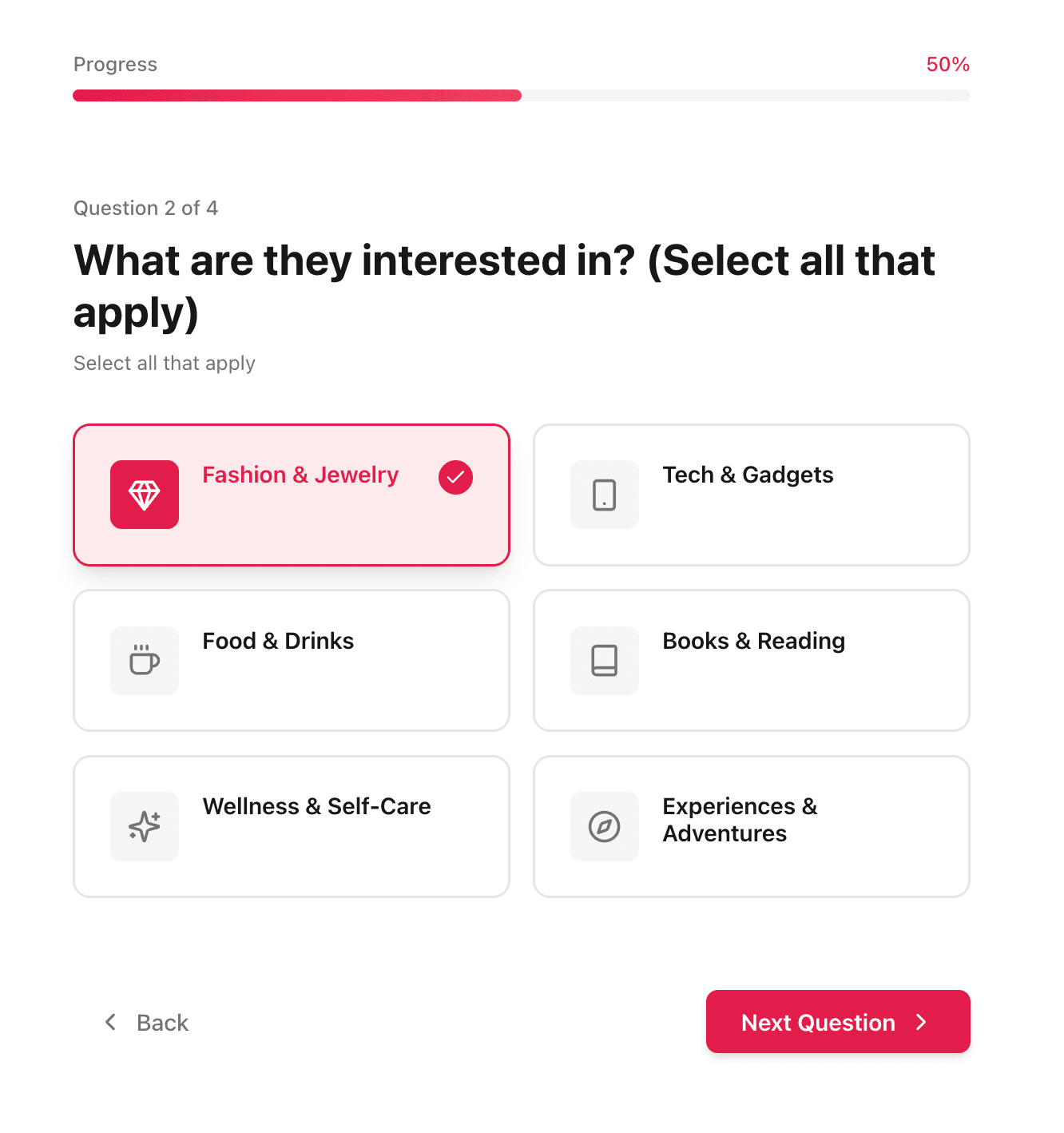The height and width of the screenshot is (1133, 1064).
Task: Choose the Wellness & Self-Care label
Action: tap(316, 806)
